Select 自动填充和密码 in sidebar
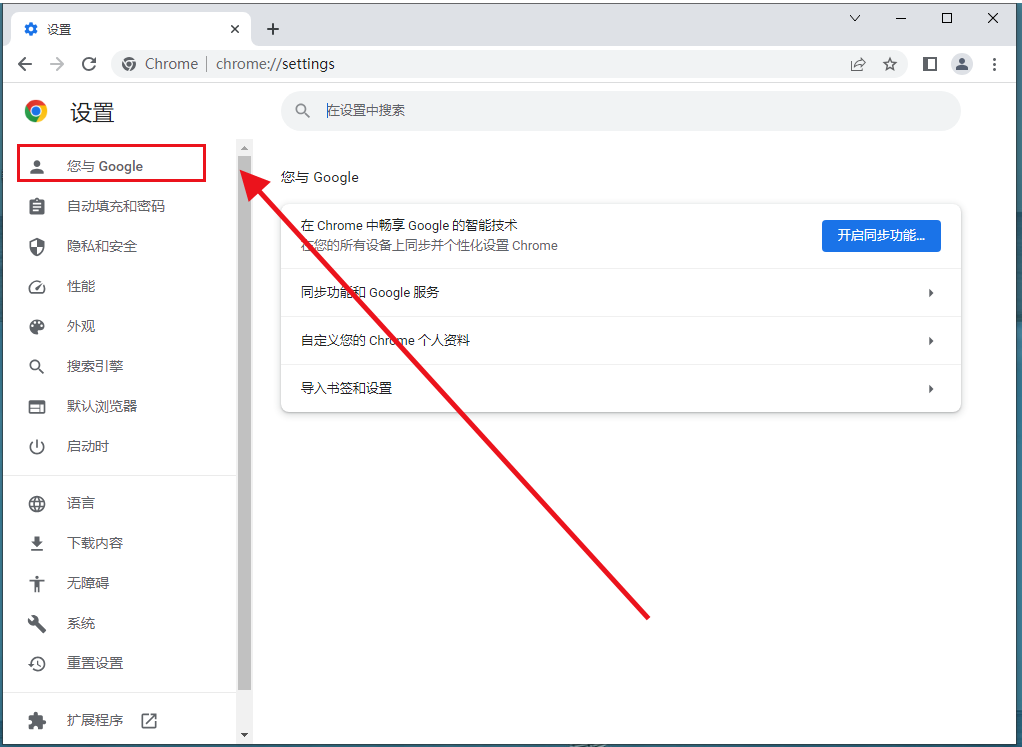 coord(115,206)
